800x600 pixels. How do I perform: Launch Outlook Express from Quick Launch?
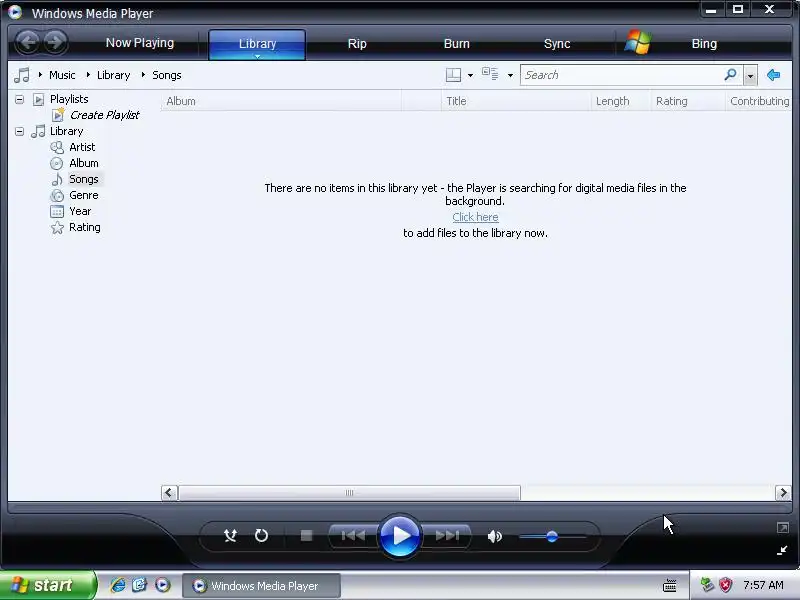tap(140, 585)
